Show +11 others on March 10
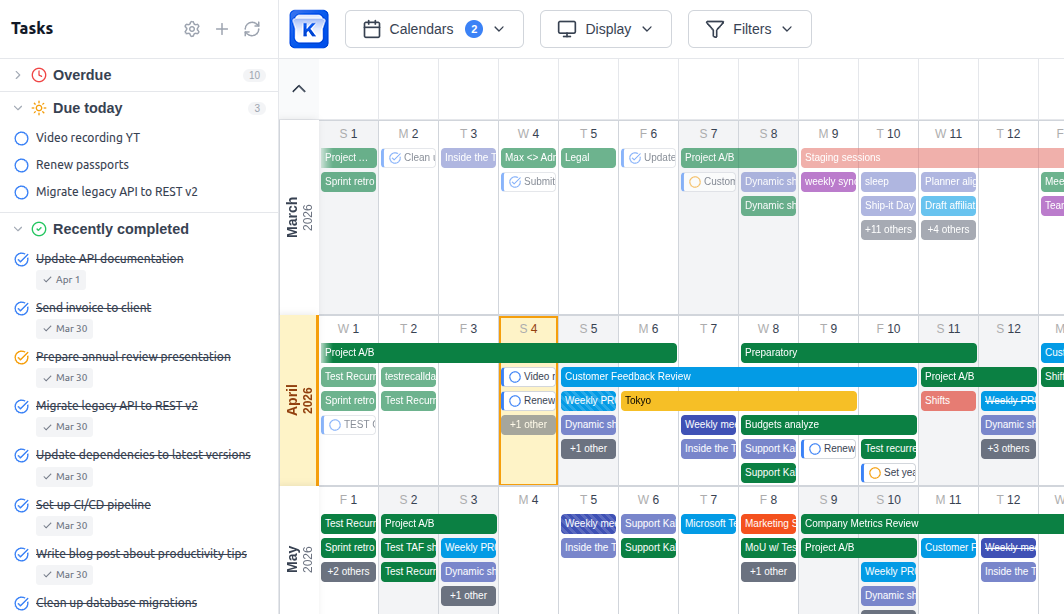This screenshot has width=1064, height=614. (x=888, y=229)
